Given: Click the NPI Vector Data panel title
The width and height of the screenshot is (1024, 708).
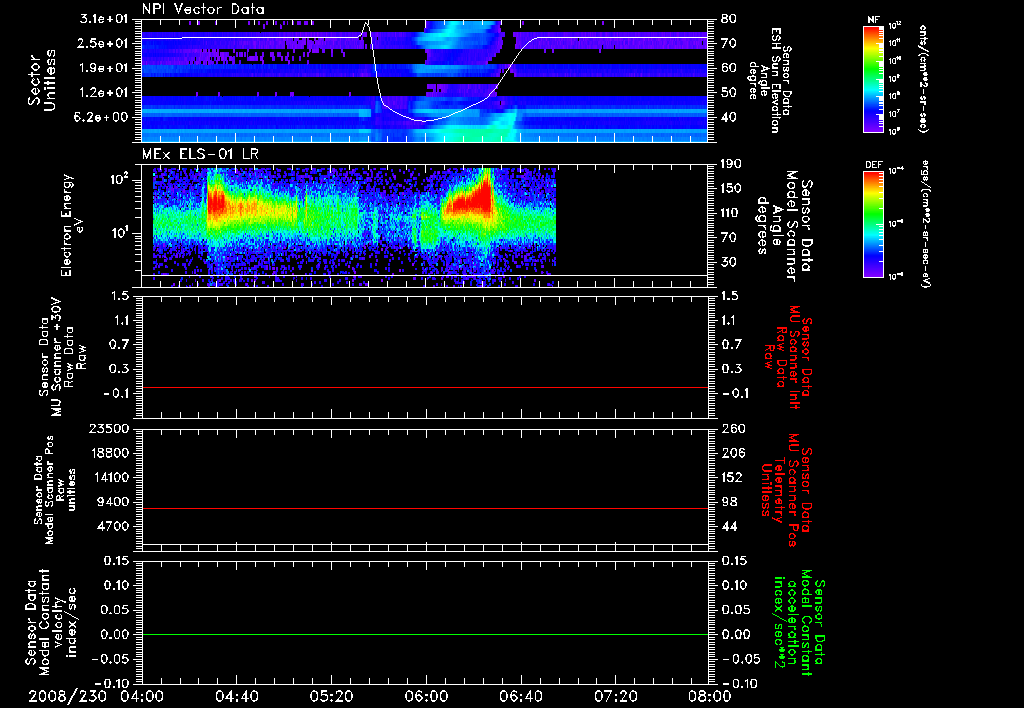Looking at the screenshot, I should 203,9.
